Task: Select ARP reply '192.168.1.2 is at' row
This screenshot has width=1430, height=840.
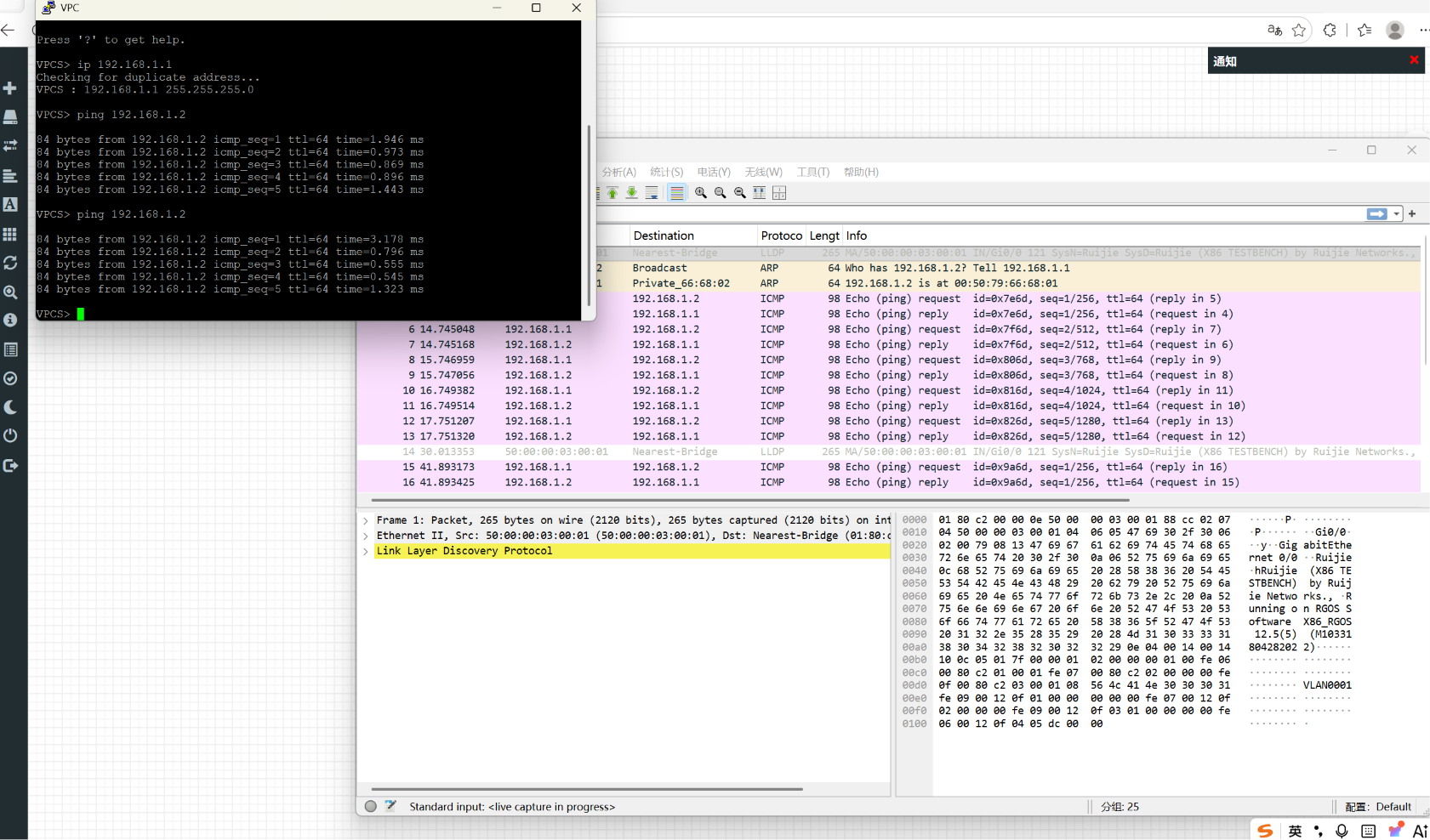Action: [1008, 283]
